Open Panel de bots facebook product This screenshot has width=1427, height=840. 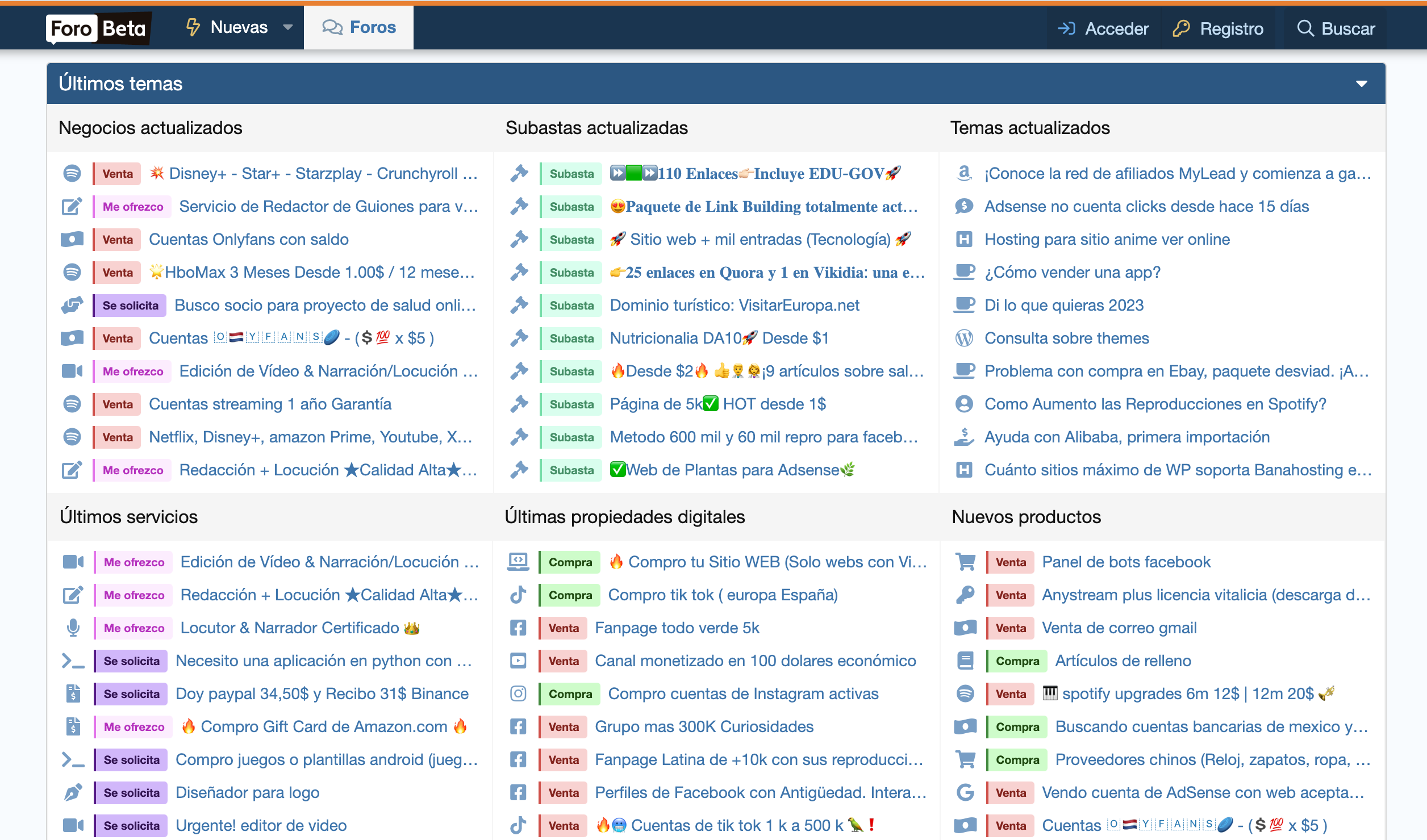tap(1126, 562)
